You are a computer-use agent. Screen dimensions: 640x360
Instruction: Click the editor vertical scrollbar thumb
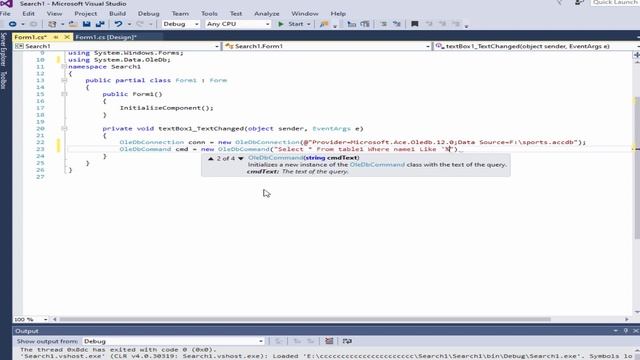tap(637, 167)
